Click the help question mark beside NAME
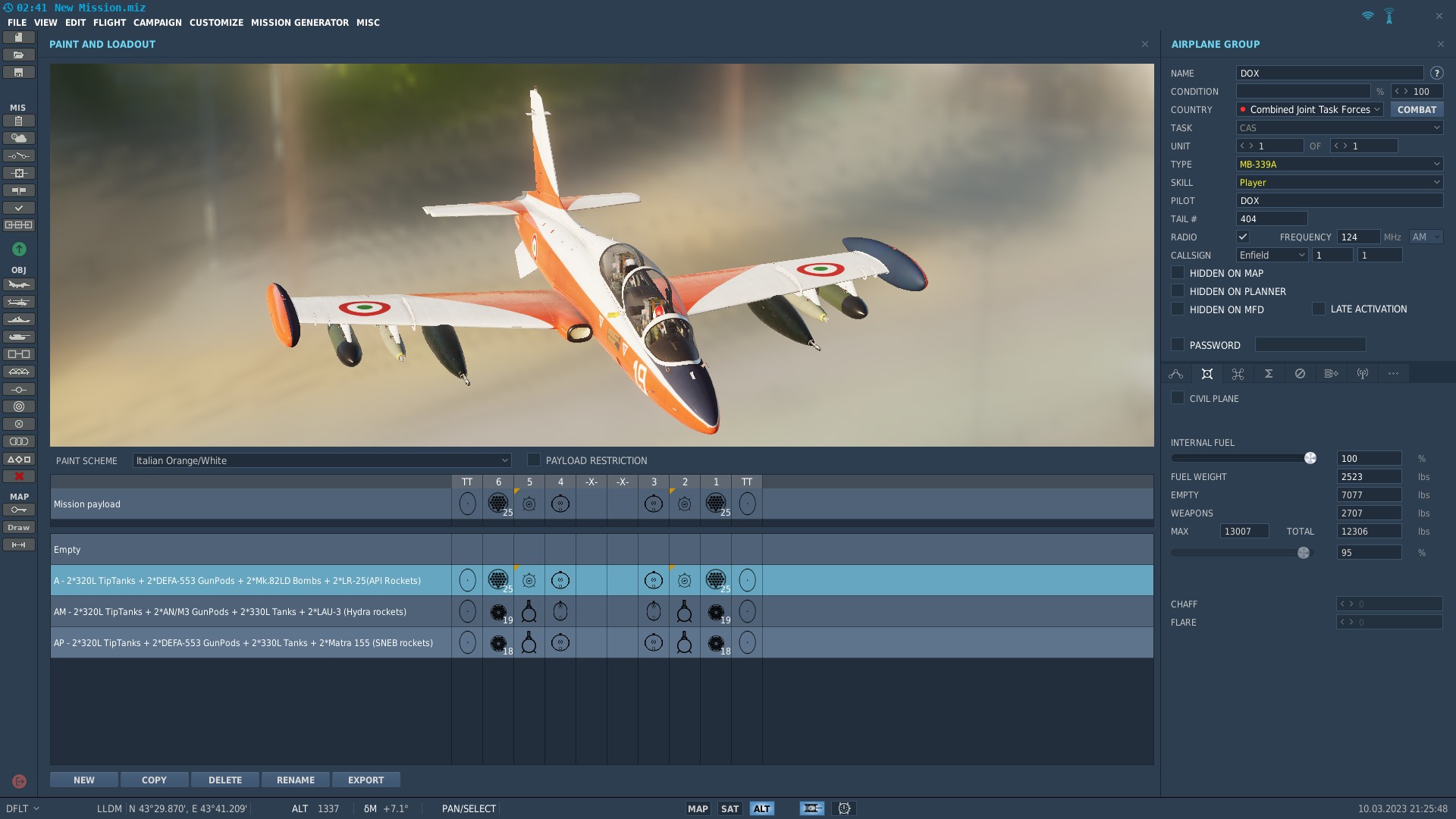The width and height of the screenshot is (1456, 819). click(x=1436, y=74)
